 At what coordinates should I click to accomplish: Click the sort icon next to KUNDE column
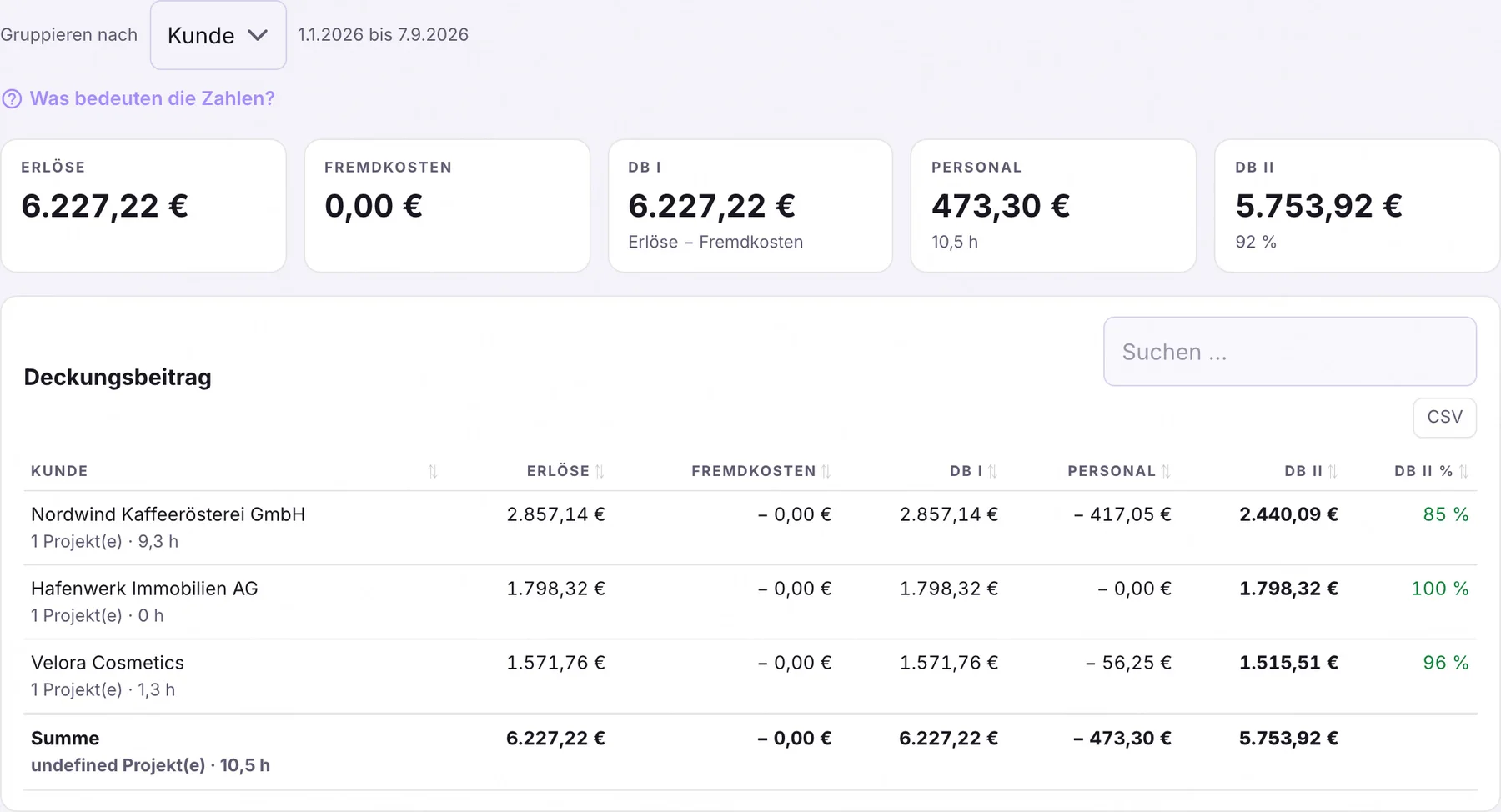(x=433, y=471)
